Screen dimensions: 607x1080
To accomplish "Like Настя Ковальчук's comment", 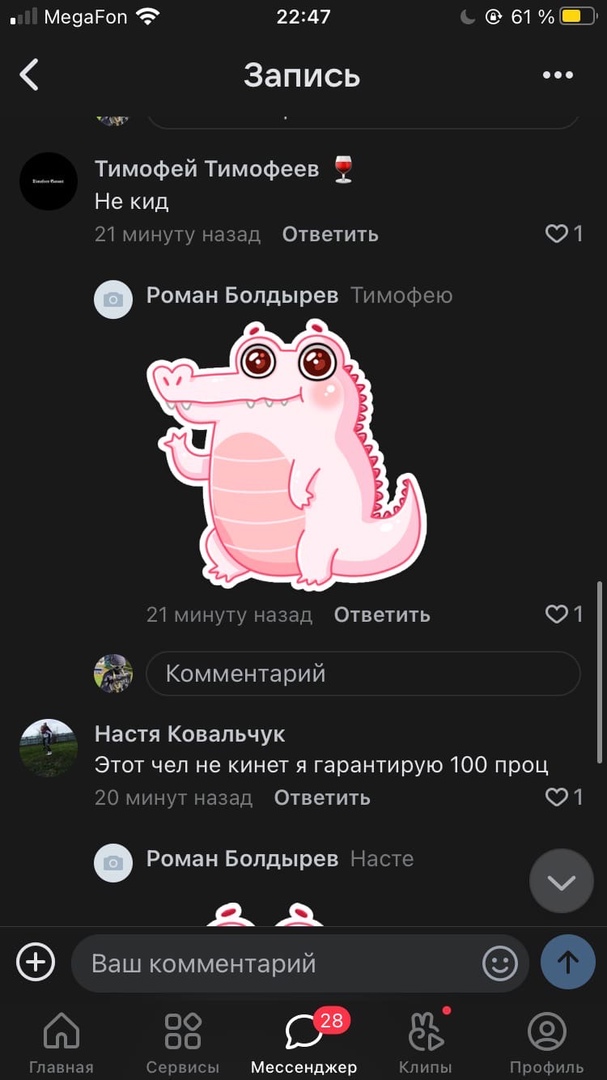I will point(564,797).
